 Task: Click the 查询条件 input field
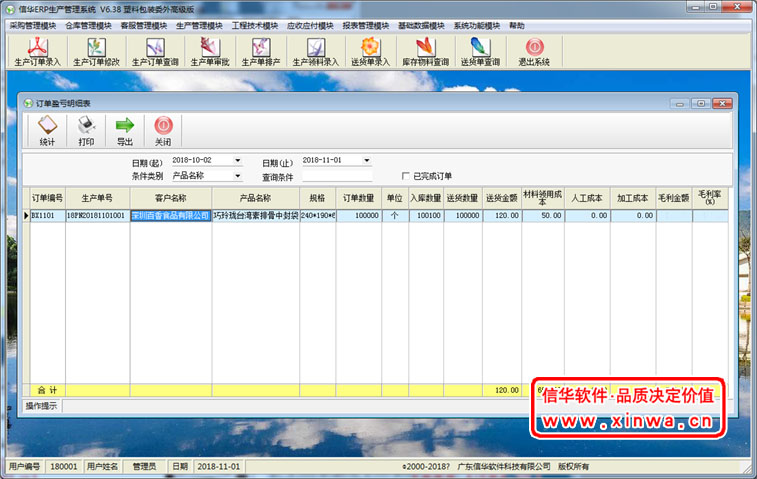point(337,176)
